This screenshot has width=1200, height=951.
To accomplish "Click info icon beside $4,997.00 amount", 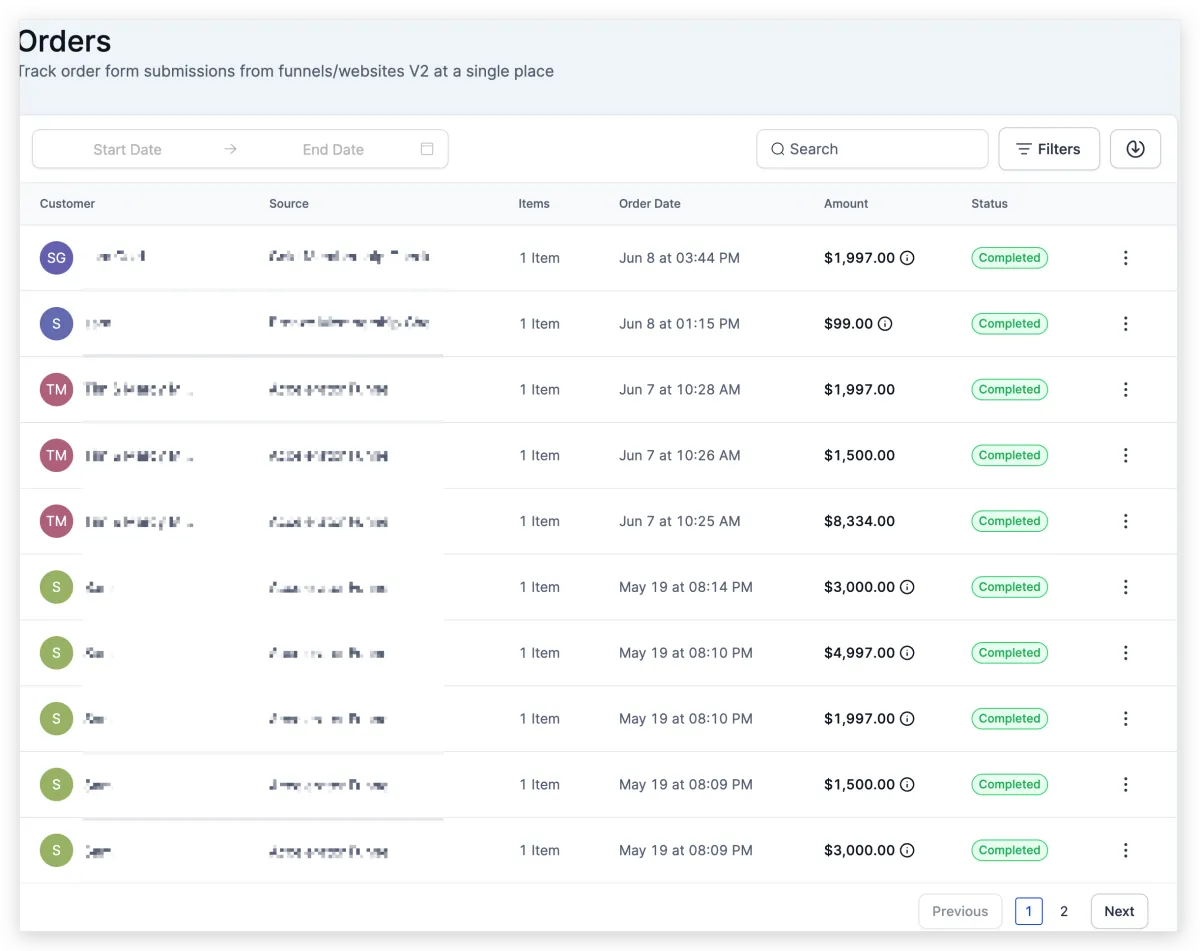I will 907,653.
